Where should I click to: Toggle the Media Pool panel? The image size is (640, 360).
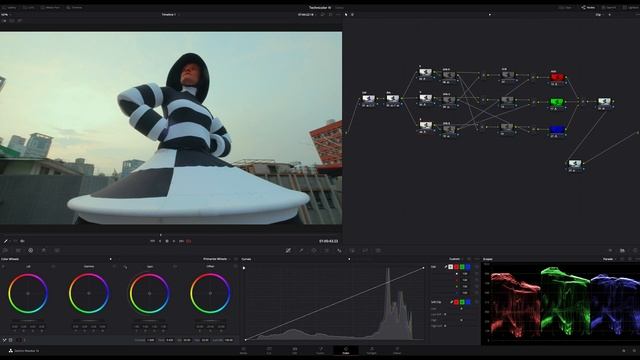tap(50, 7)
